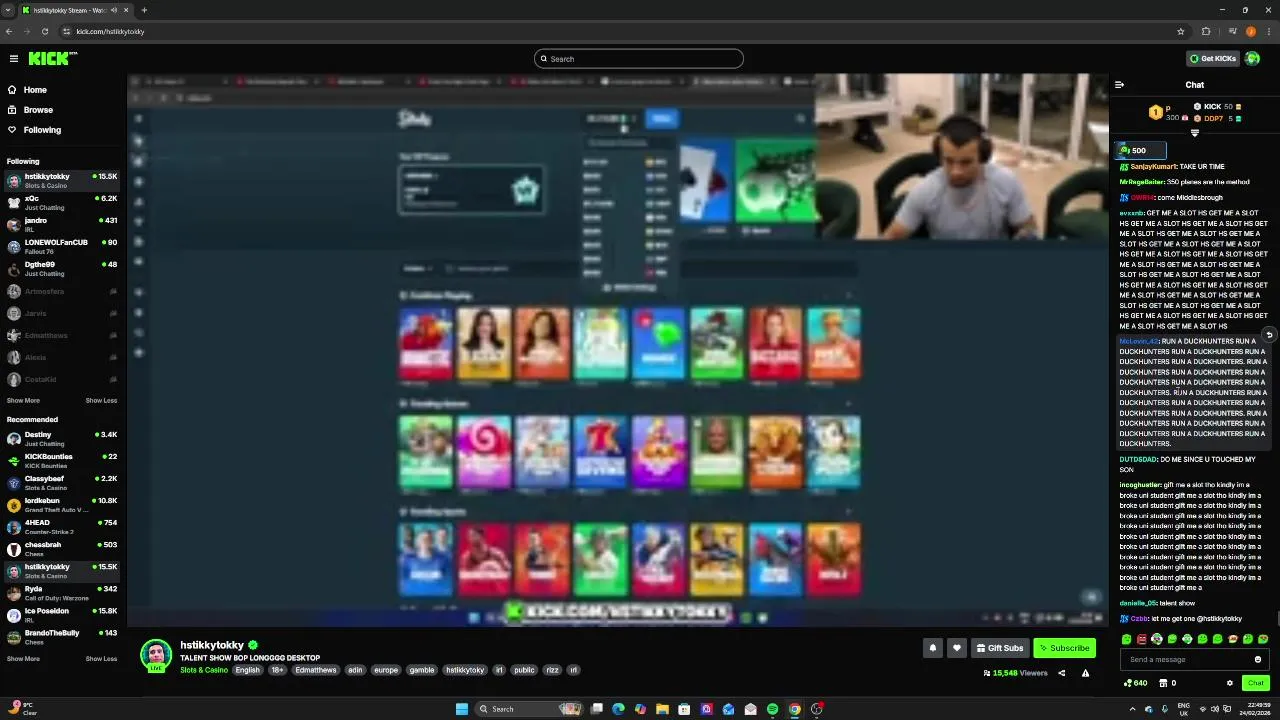Collapse Following list with Show Less
Viewport: 1280px width, 720px height.
point(101,401)
